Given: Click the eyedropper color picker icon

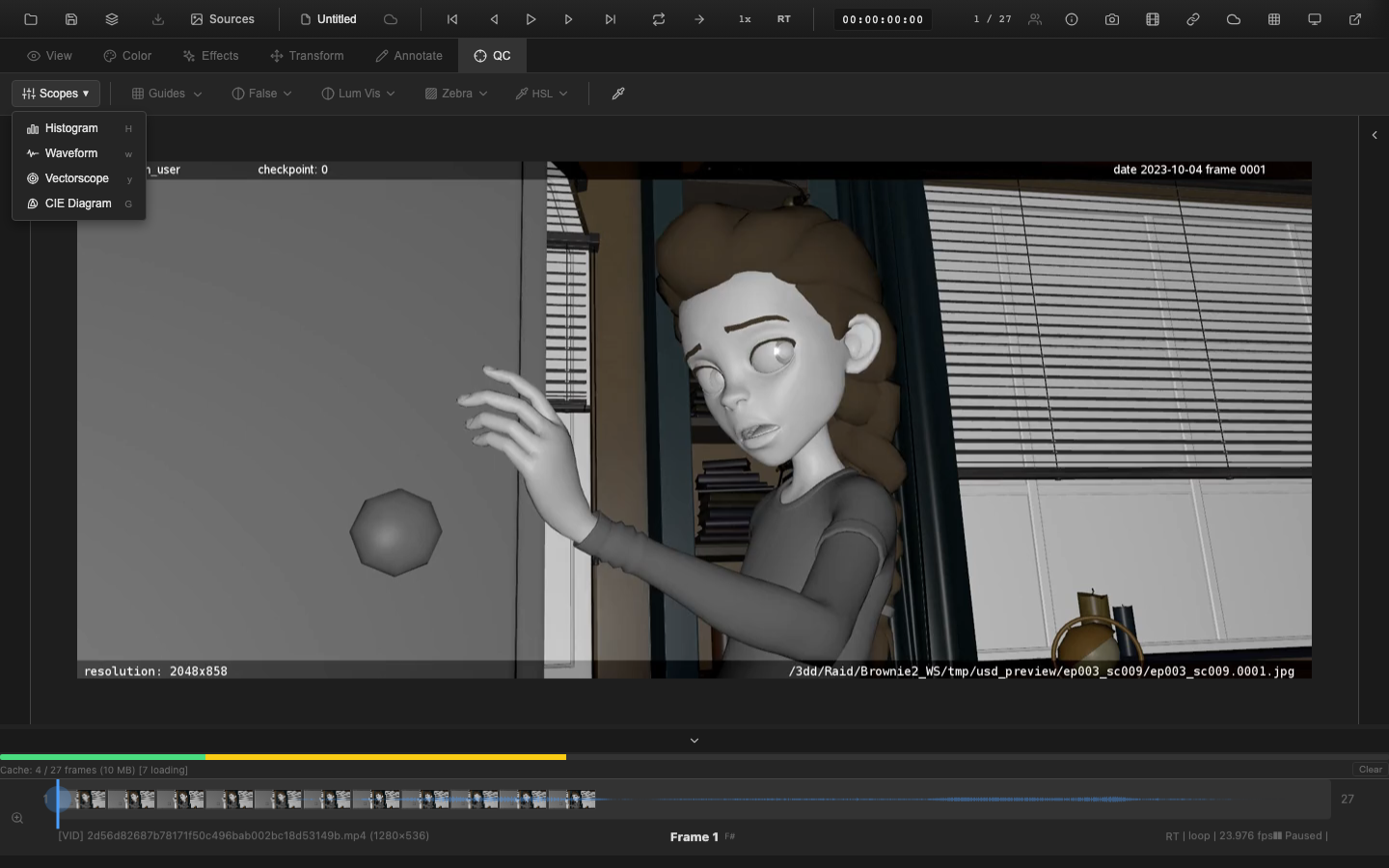Looking at the screenshot, I should (618, 94).
